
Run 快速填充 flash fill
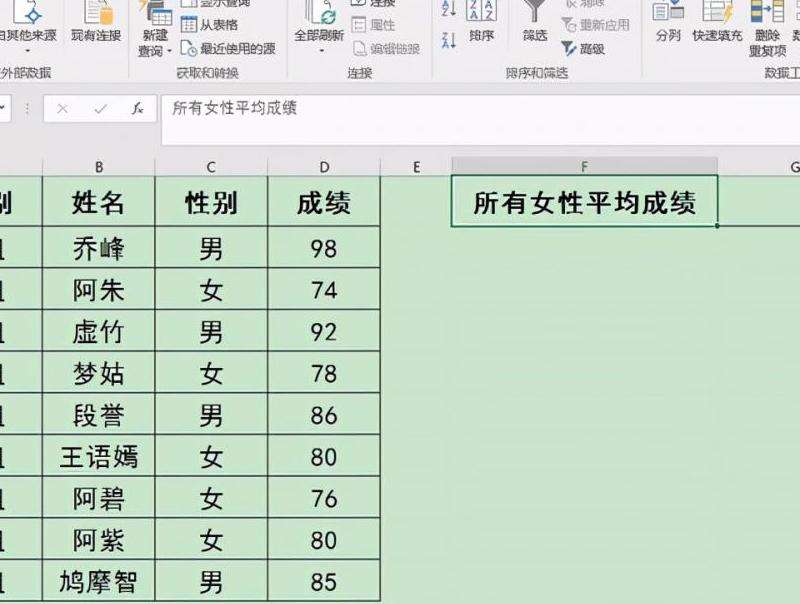pos(717,20)
